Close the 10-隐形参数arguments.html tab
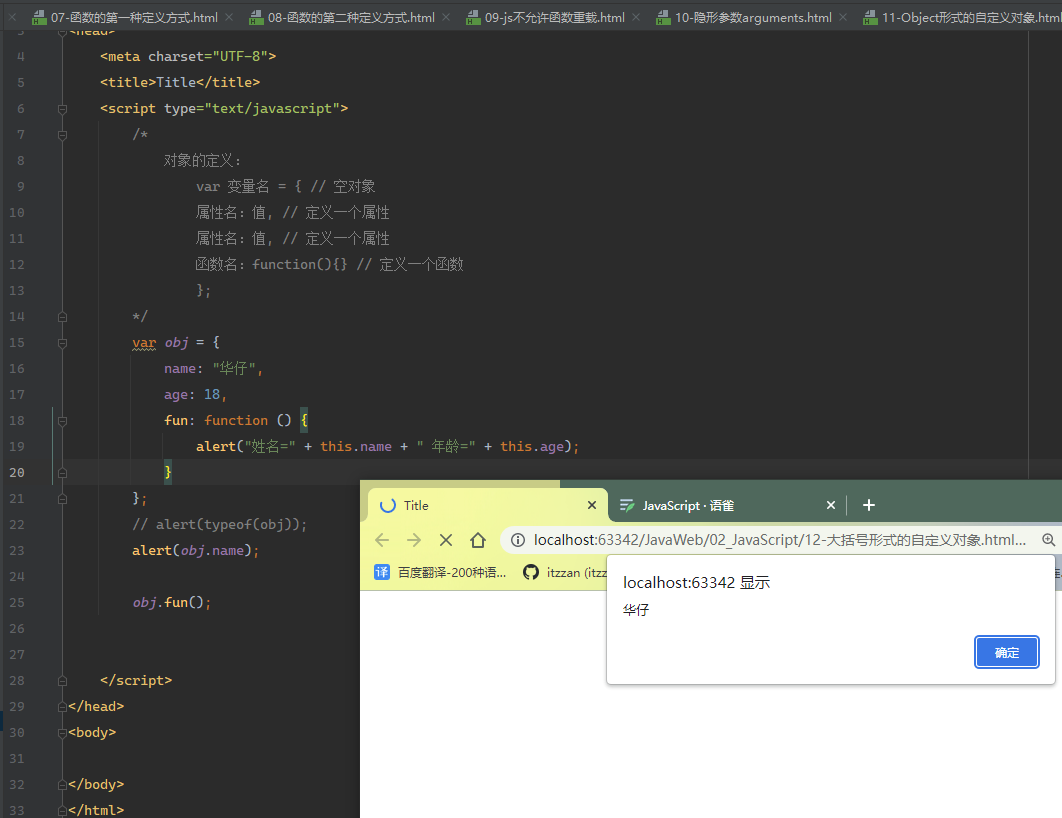1062x818 pixels. point(843,18)
